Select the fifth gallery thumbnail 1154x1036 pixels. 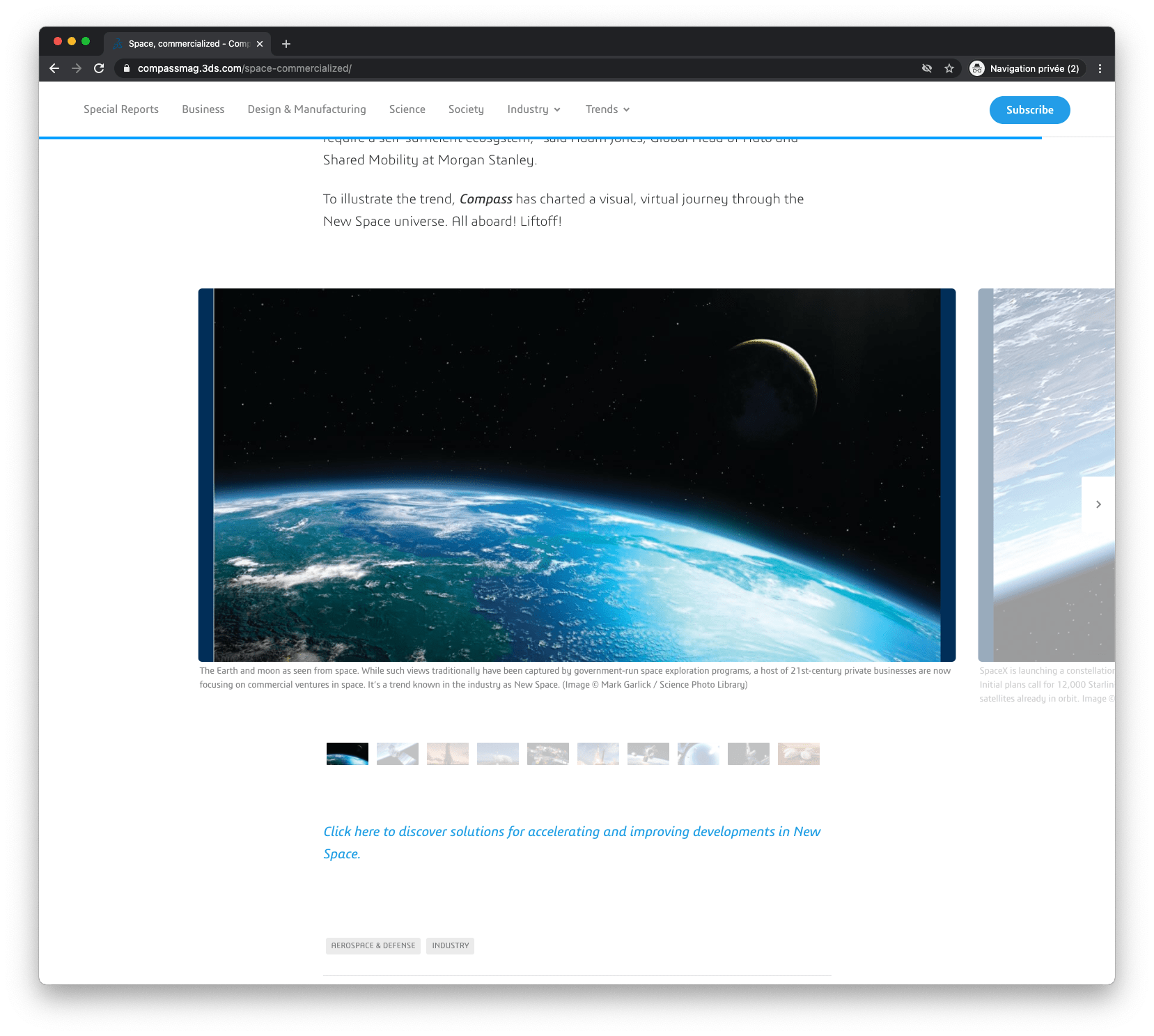click(548, 754)
